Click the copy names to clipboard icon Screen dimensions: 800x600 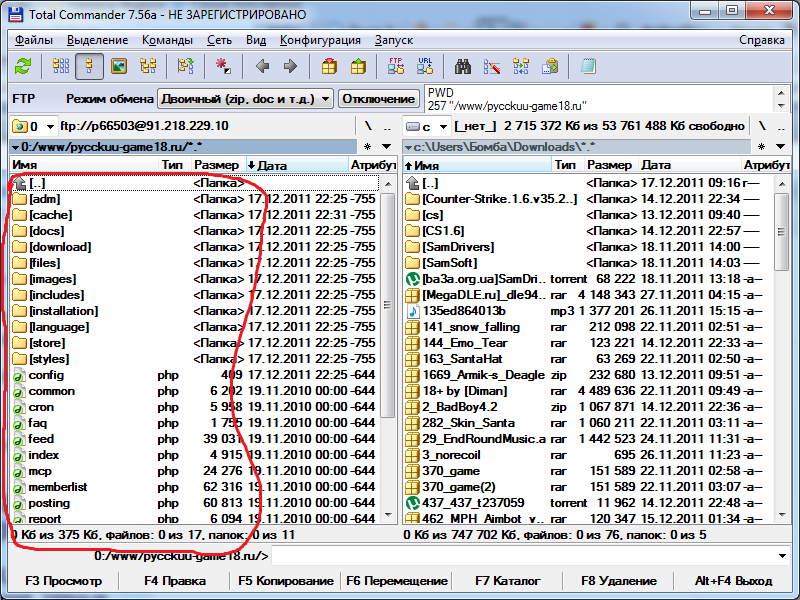tap(550, 66)
